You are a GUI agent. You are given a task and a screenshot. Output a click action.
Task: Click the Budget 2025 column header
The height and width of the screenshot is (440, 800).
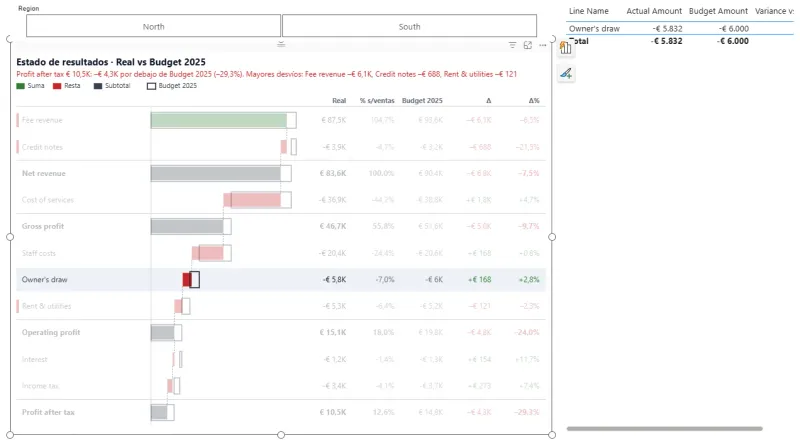click(x=422, y=101)
